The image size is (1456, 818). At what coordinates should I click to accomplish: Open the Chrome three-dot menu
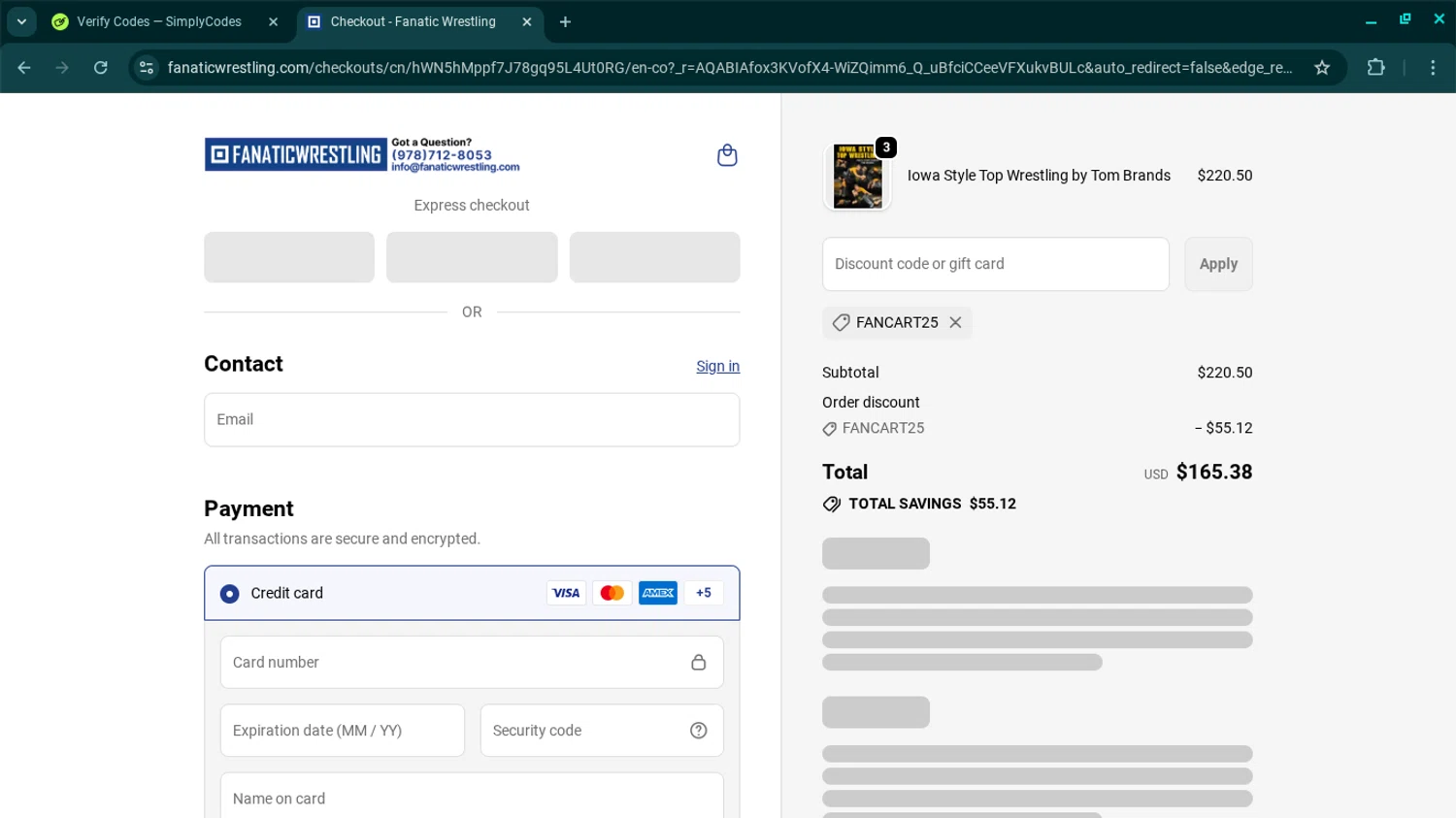tap(1433, 68)
